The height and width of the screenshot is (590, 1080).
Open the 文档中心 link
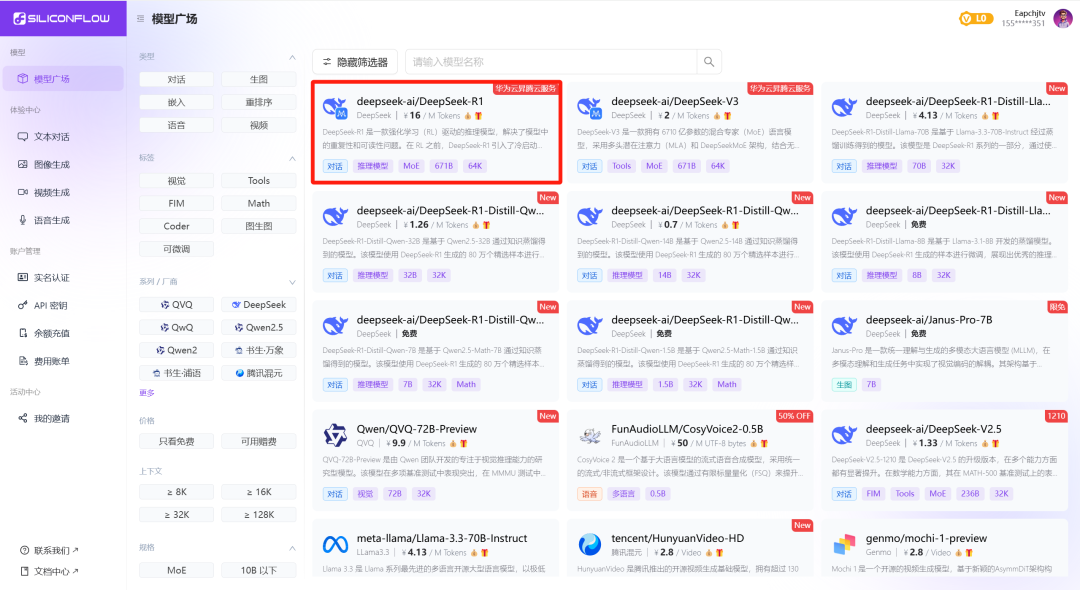click(x=52, y=571)
